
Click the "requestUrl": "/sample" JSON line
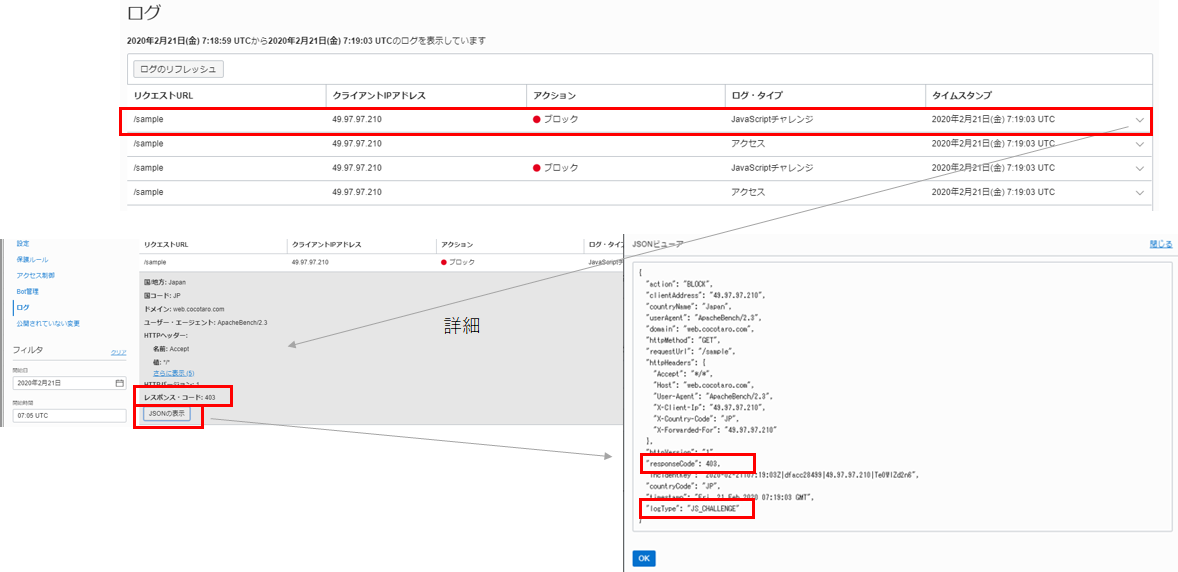pos(690,352)
